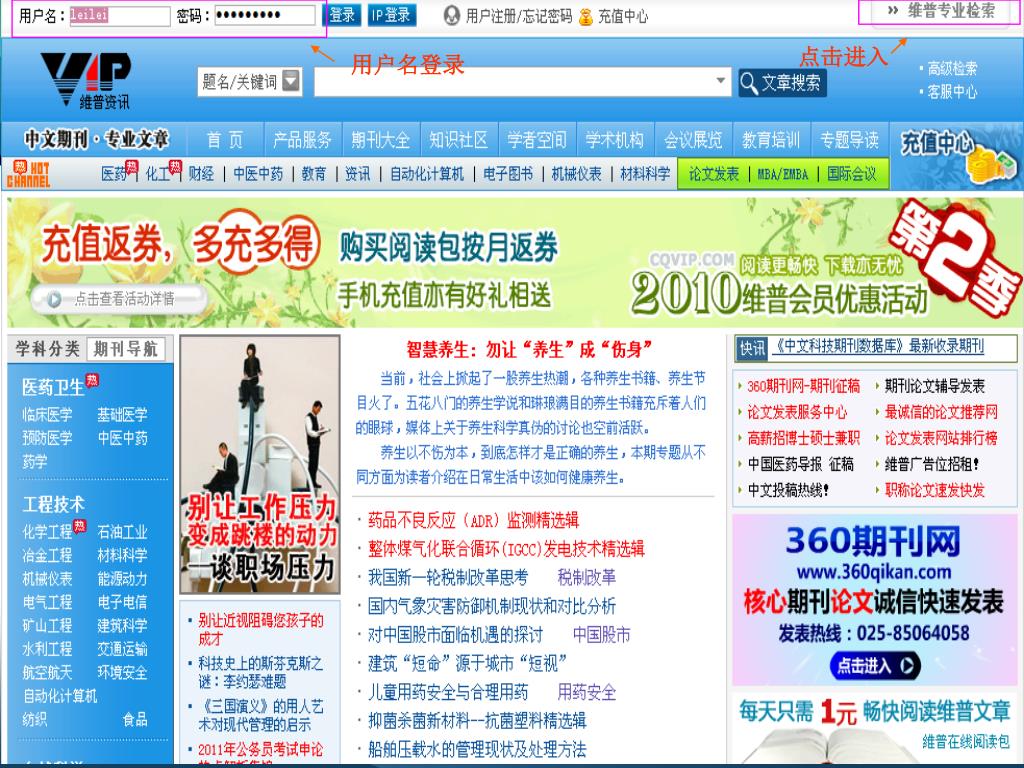Open the 教育培训 nav tab
This screenshot has width=1024, height=768.
771,140
